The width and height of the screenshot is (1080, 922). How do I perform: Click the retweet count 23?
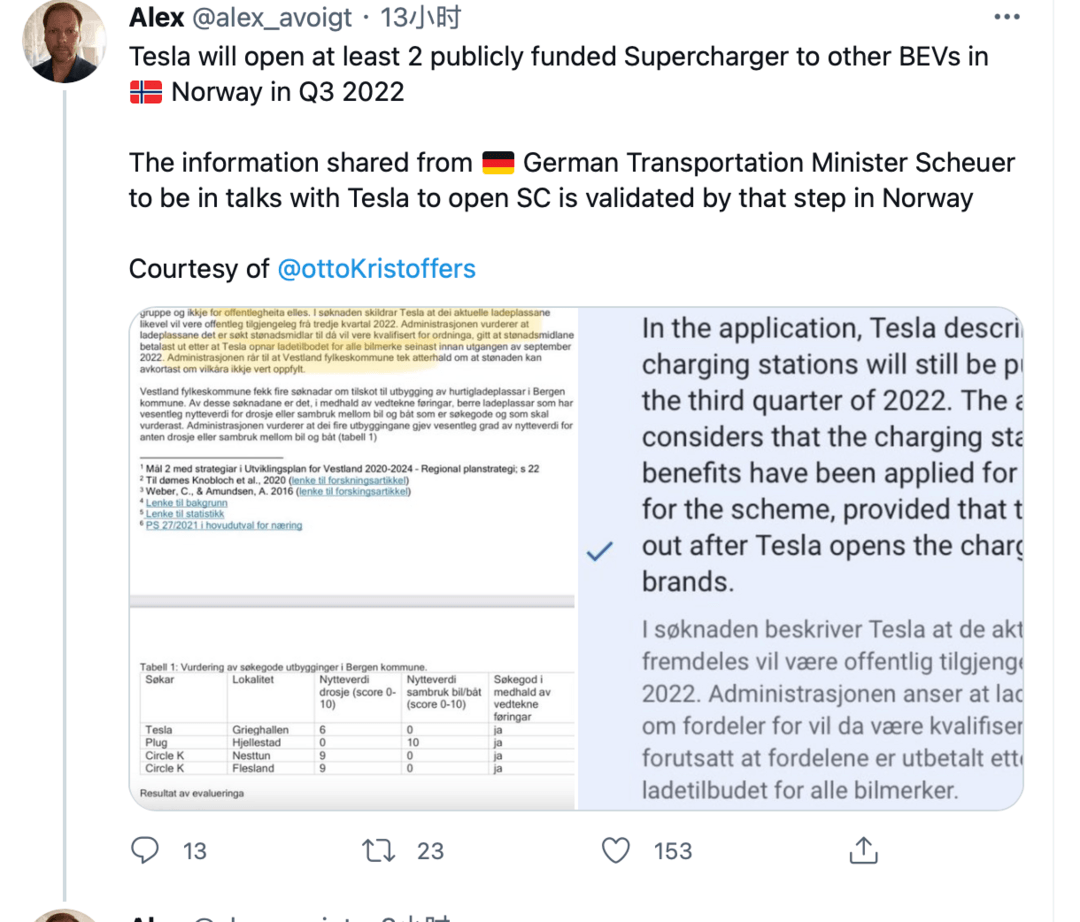point(430,851)
